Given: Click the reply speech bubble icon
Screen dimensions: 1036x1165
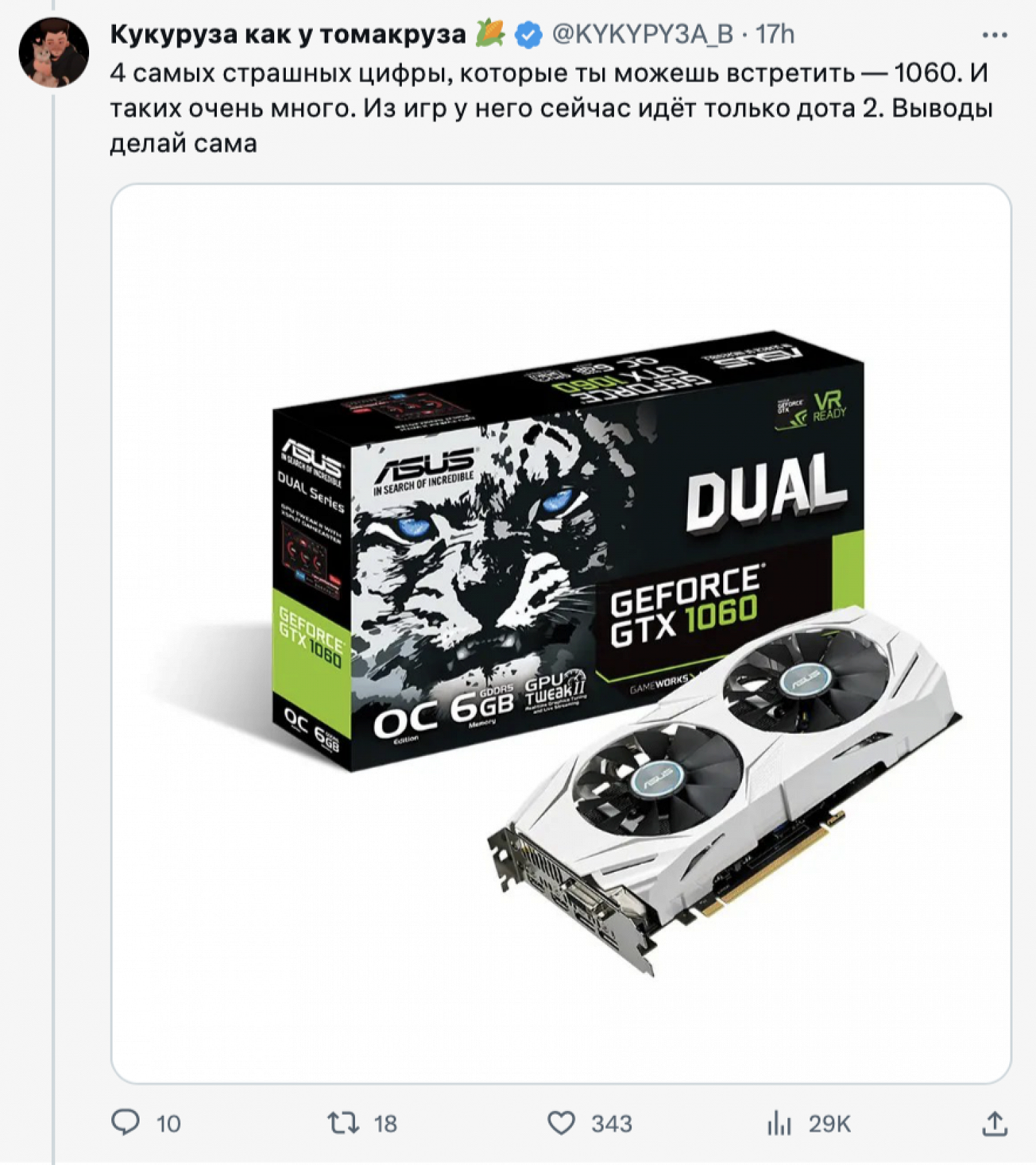Looking at the screenshot, I should [126, 1123].
